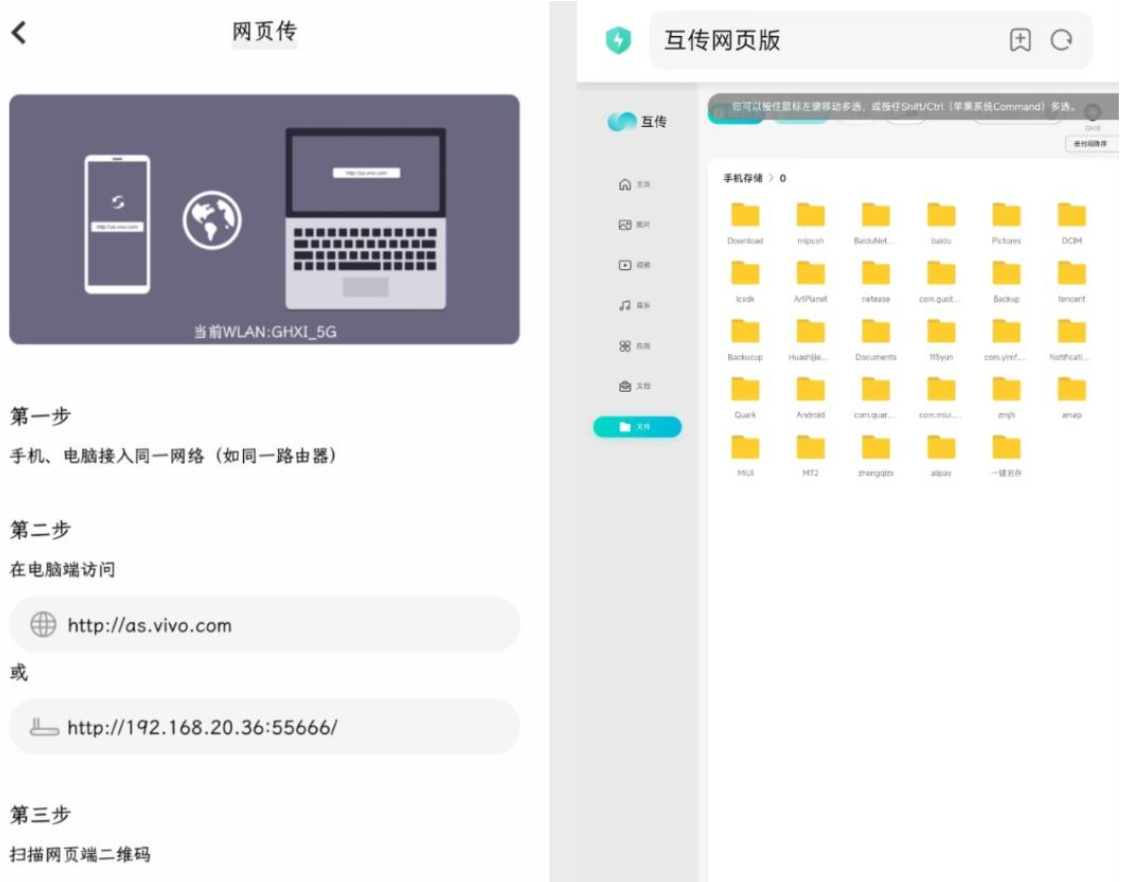Screen dimensions: 1146x882
Task: Select the highlighted files tab in sidebar
Action: tap(637, 427)
